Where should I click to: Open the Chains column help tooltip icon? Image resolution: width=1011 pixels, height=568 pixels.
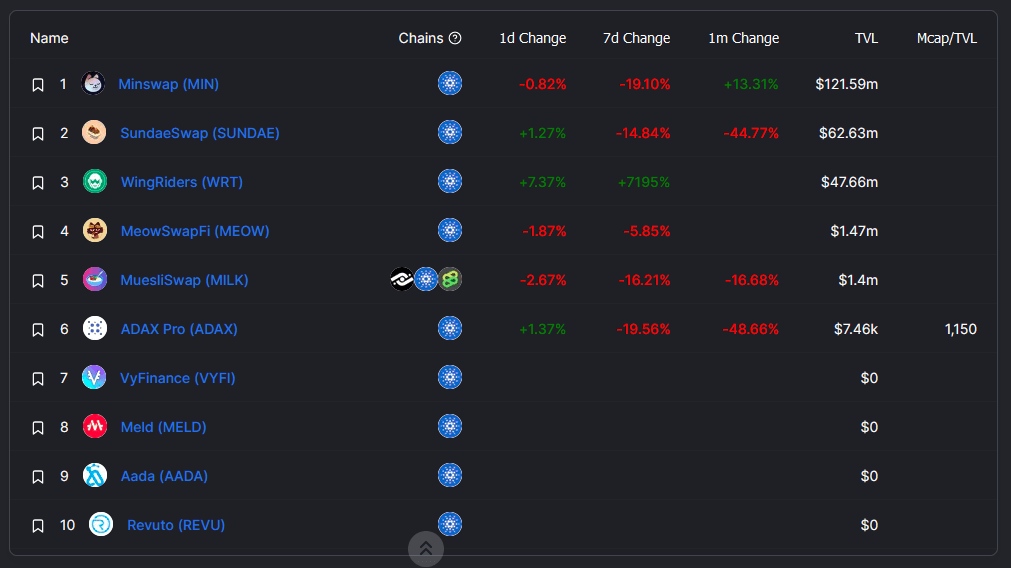point(455,38)
